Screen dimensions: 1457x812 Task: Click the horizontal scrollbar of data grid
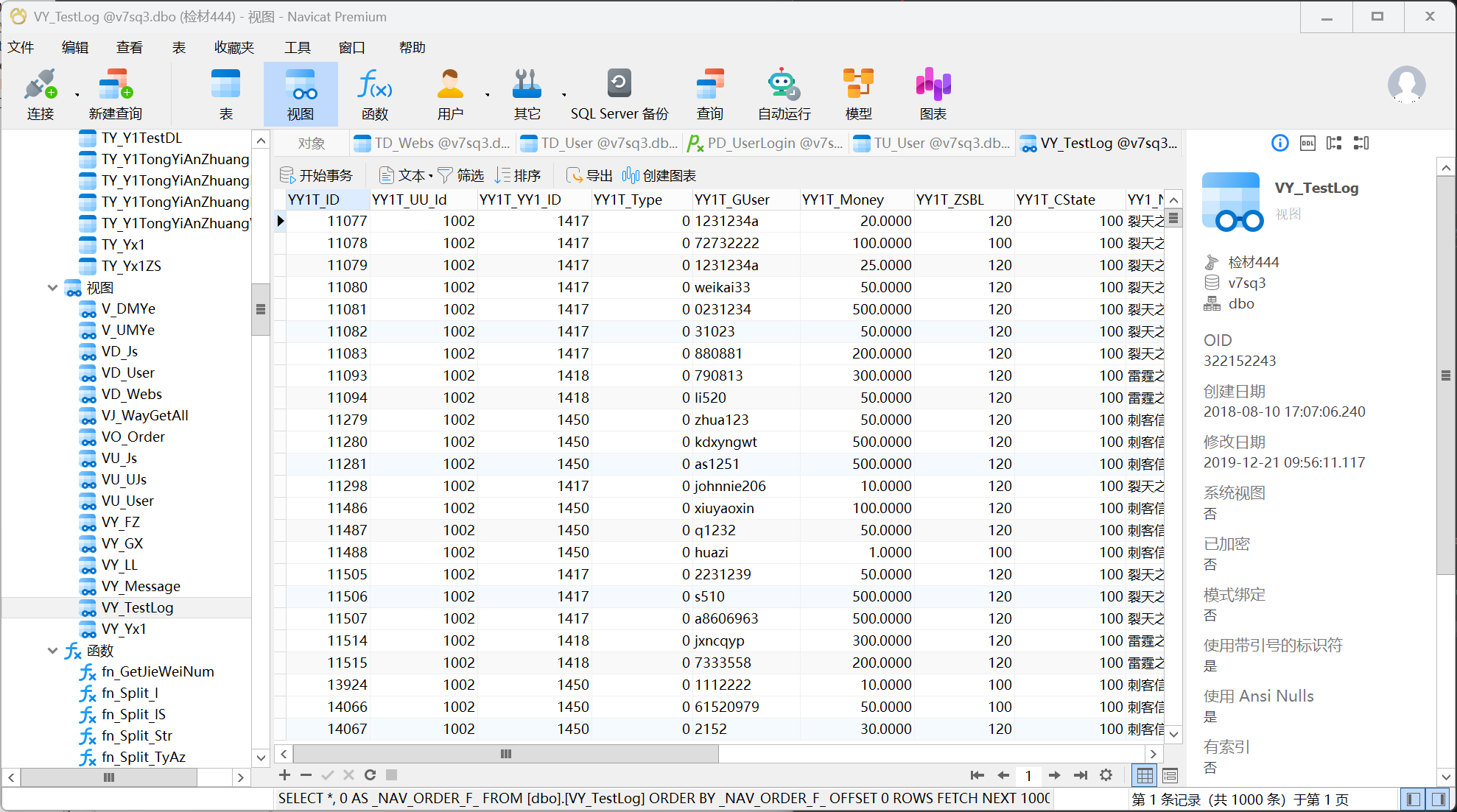(x=505, y=754)
